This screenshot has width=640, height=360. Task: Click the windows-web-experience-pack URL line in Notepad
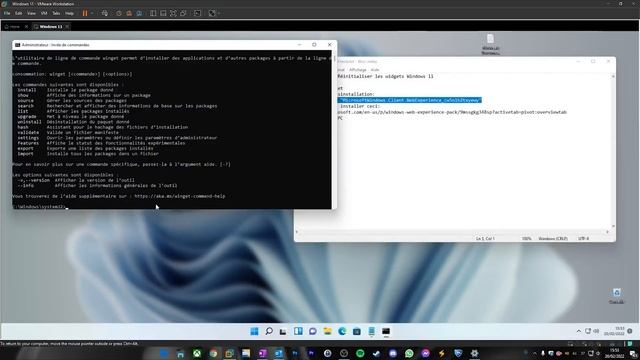tap(452, 112)
